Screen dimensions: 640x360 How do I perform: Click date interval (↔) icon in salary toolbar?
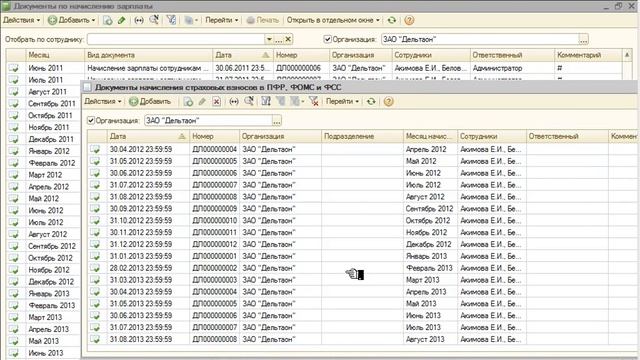pyautogui.click(x=139, y=20)
